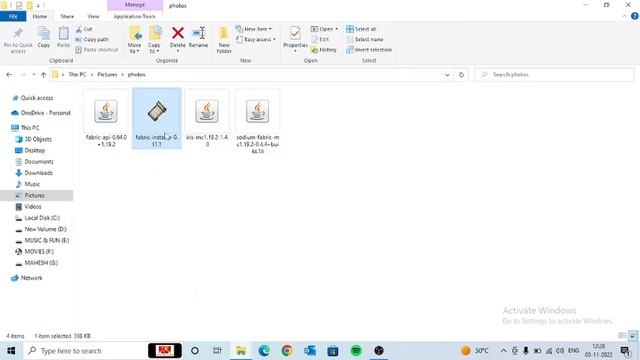Image resolution: width=640 pixels, height=360 pixels.
Task: Click Cut in Clipboard group
Action: pos(84,29)
